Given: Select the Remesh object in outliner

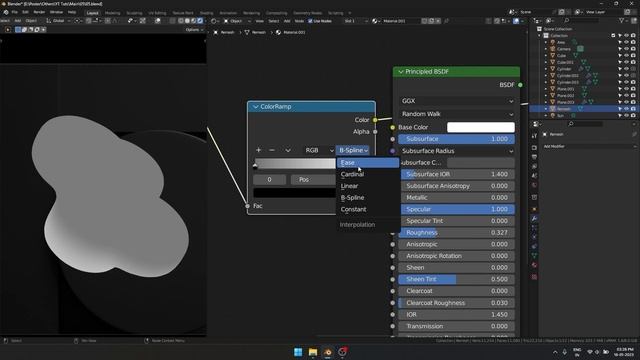Looking at the screenshot, I should [563, 109].
